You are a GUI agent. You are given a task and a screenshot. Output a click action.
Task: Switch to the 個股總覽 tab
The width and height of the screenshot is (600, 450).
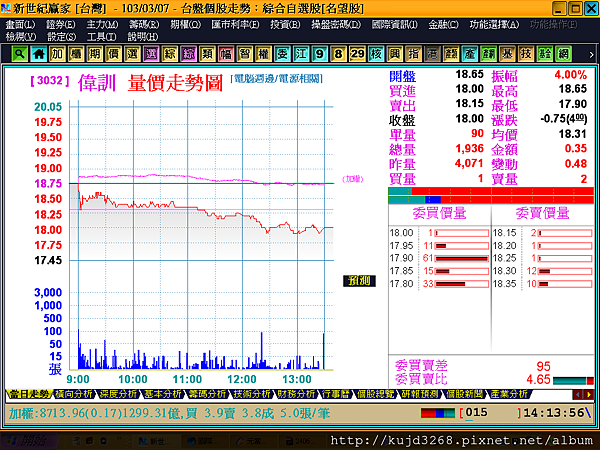click(375, 394)
